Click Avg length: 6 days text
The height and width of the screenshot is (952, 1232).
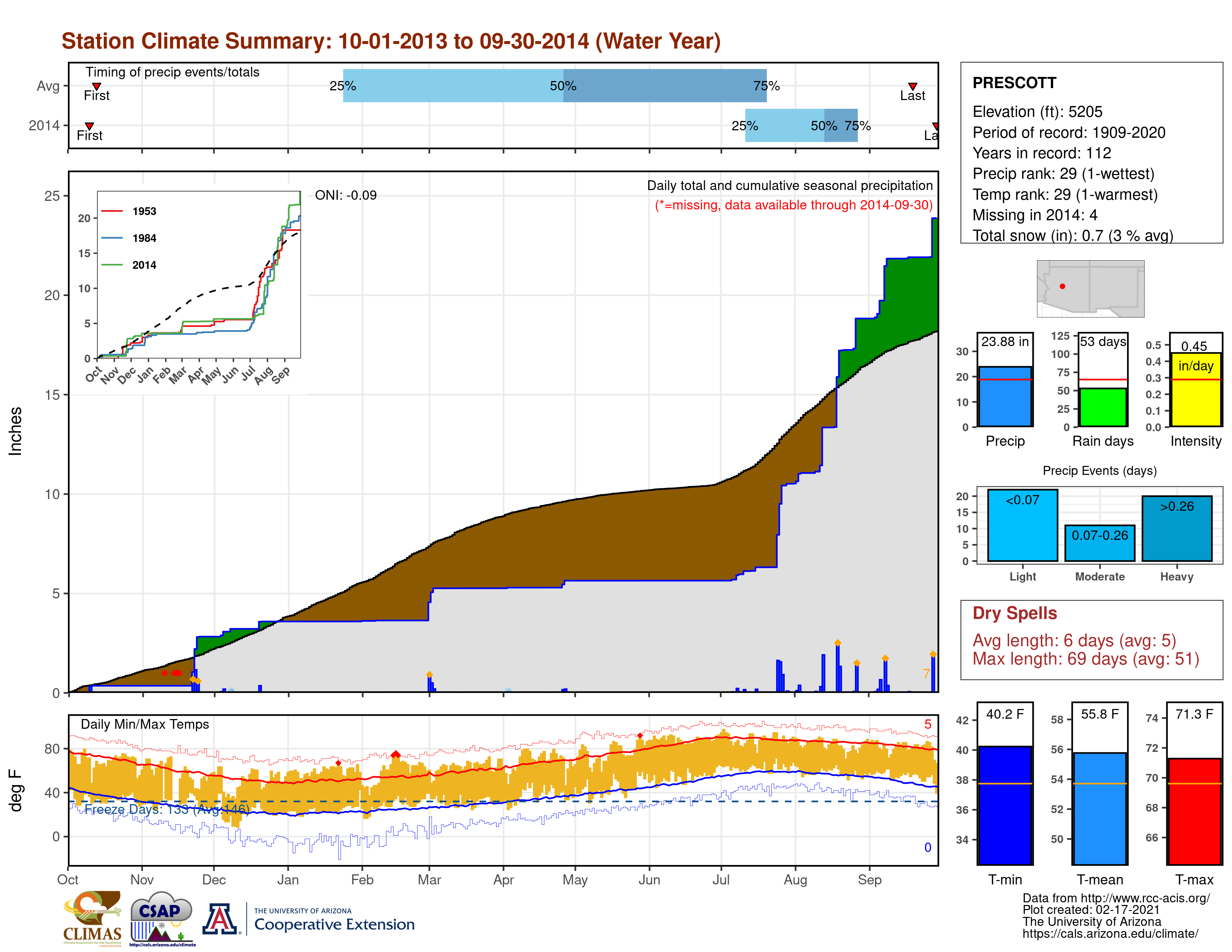click(1074, 641)
